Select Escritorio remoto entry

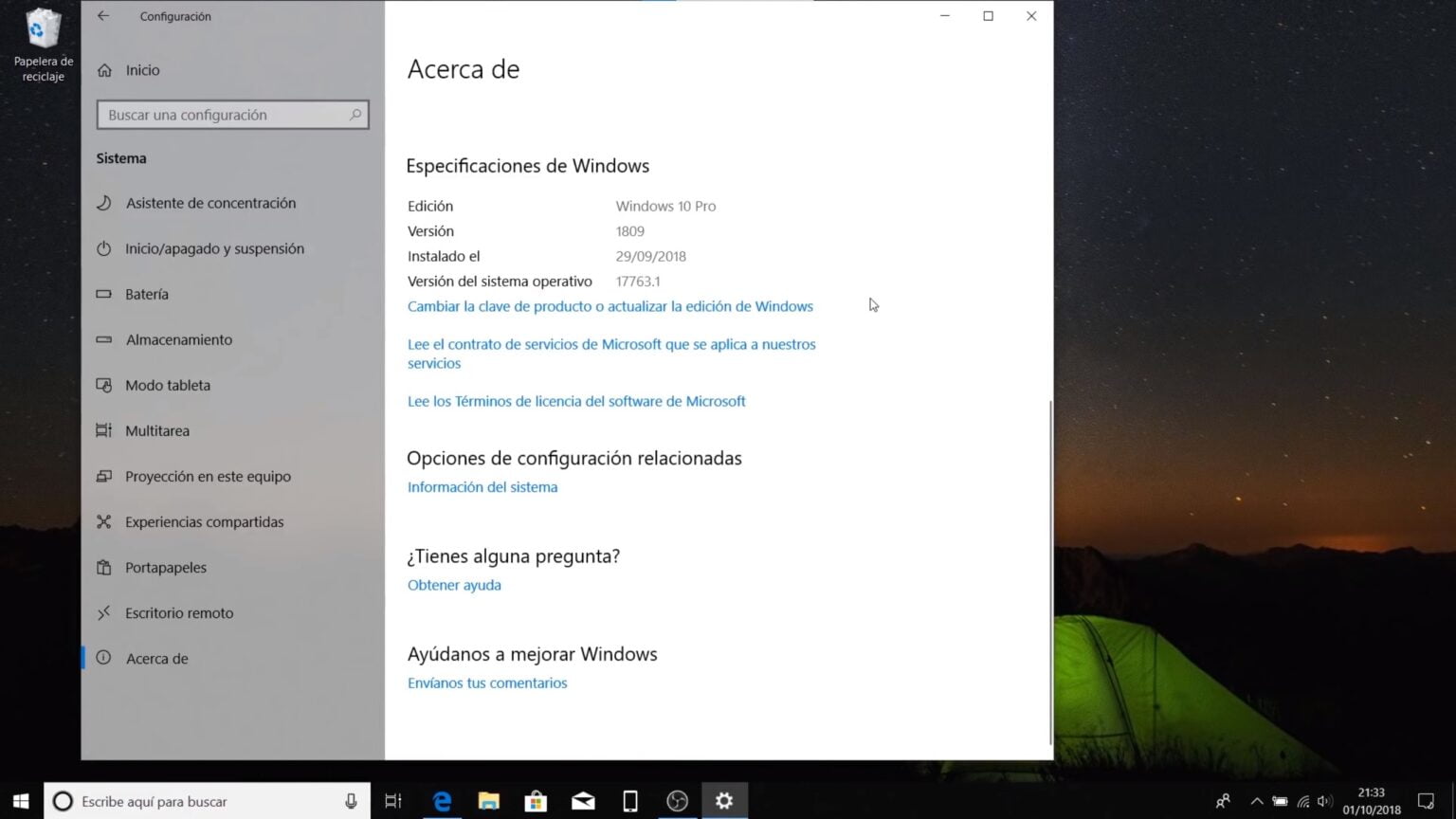pyautogui.click(x=179, y=612)
